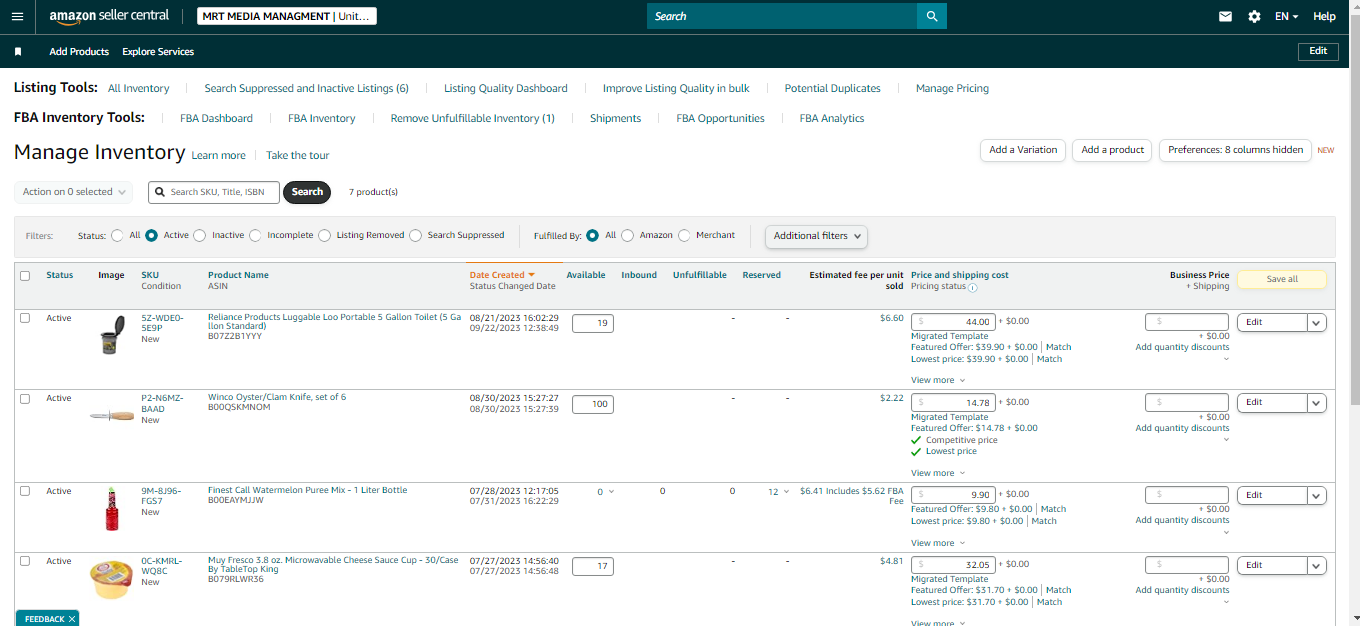
Task: Open the mail messages icon
Action: click(1225, 16)
